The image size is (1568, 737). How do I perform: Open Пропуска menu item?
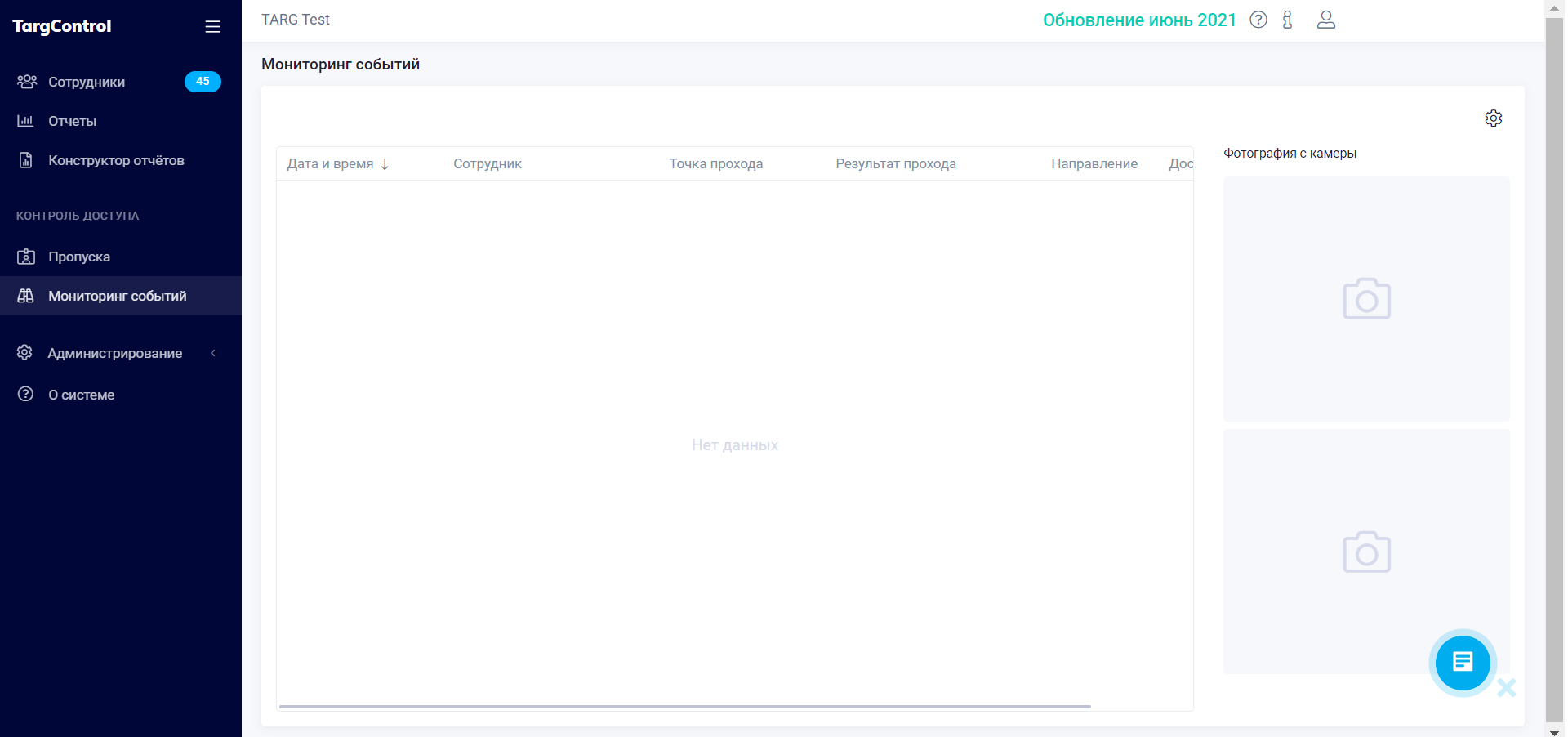click(x=121, y=257)
